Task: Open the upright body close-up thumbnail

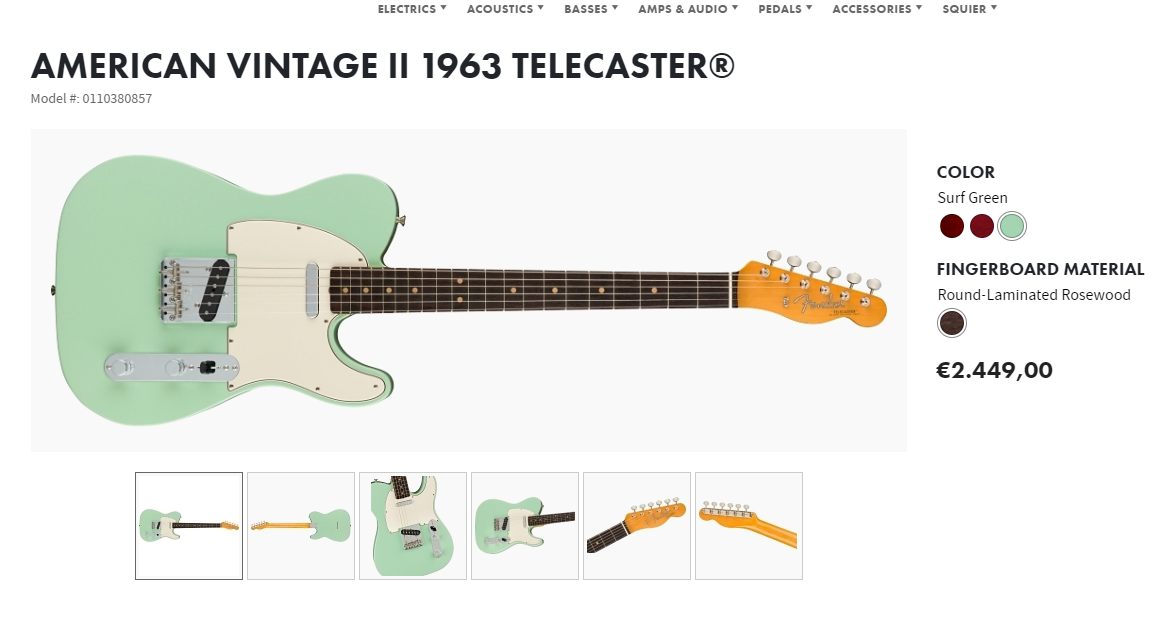Action: click(x=412, y=526)
